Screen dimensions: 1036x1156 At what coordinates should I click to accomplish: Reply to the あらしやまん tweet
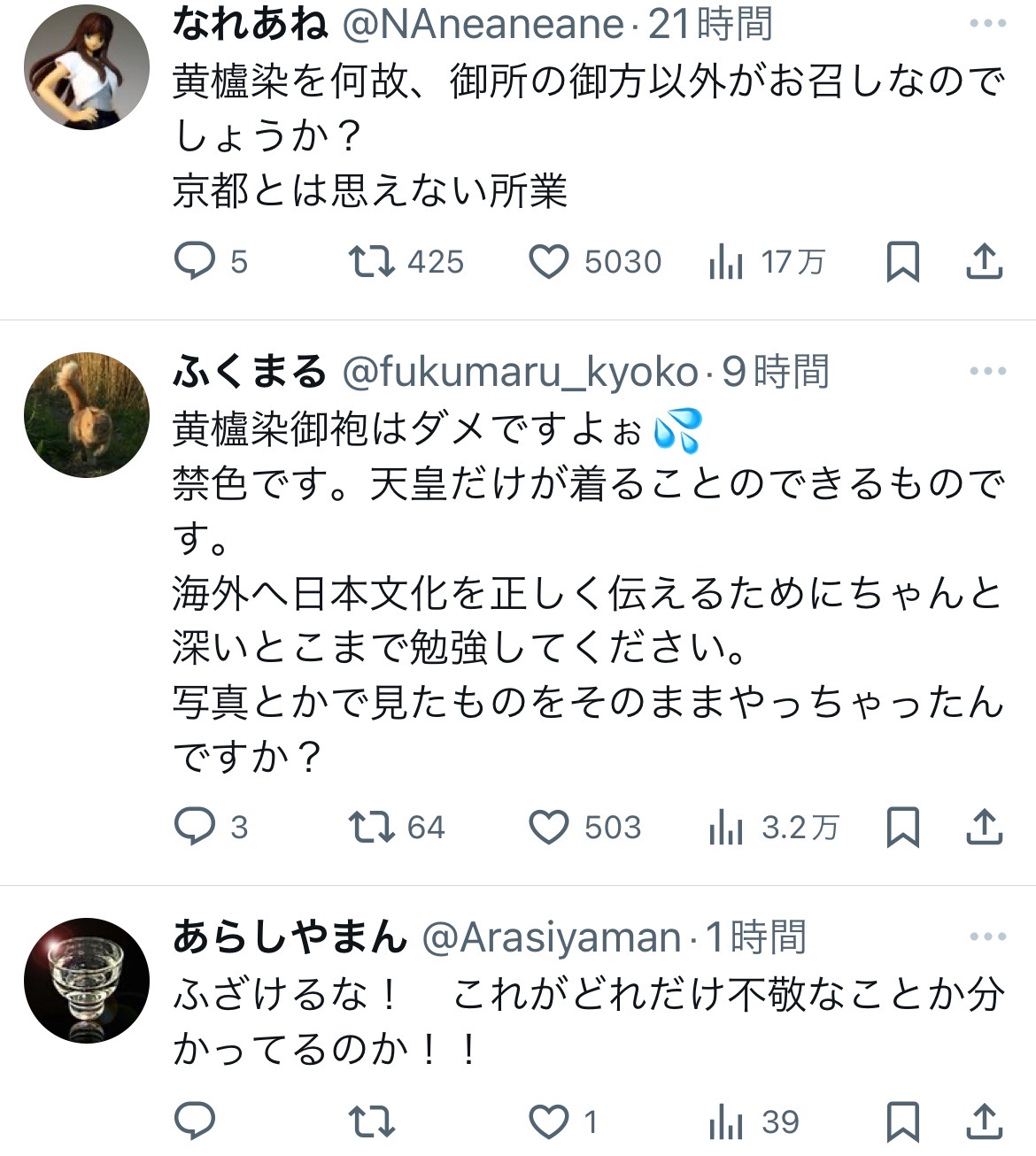(195, 1121)
